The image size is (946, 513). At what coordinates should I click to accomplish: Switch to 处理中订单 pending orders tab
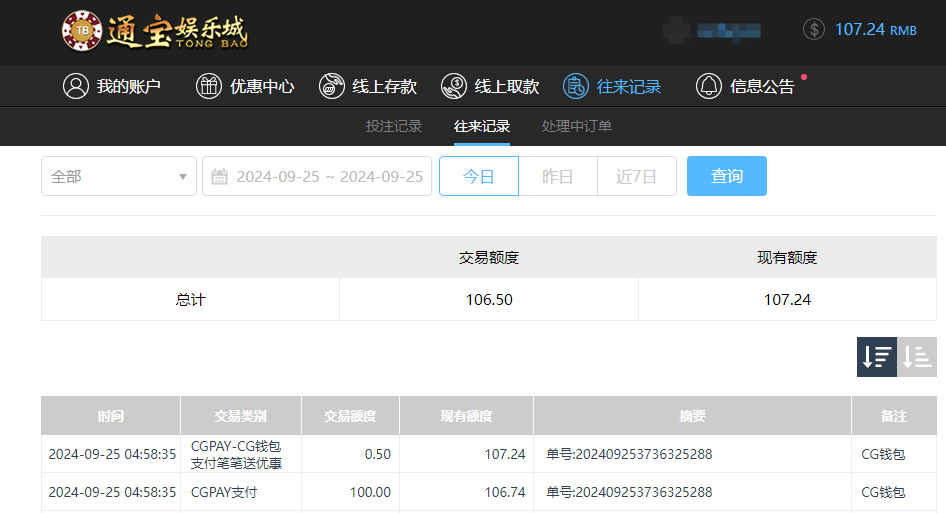tap(577, 126)
